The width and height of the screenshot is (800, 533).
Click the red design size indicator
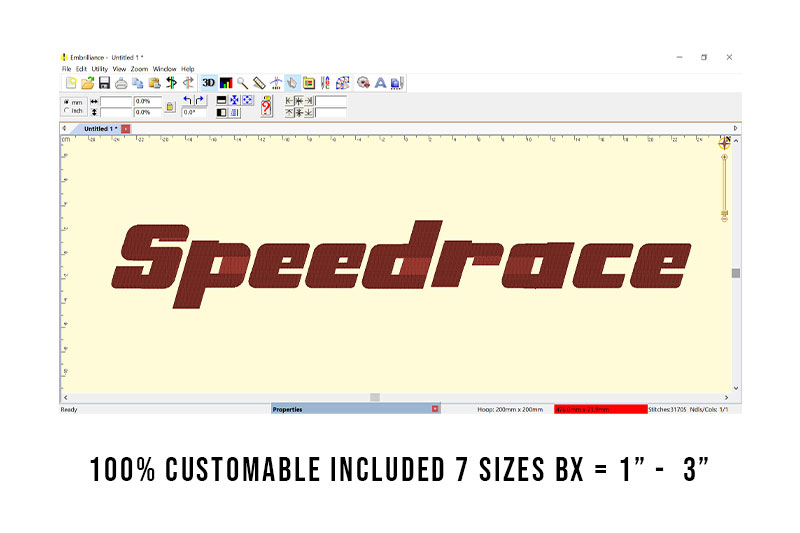pos(601,409)
